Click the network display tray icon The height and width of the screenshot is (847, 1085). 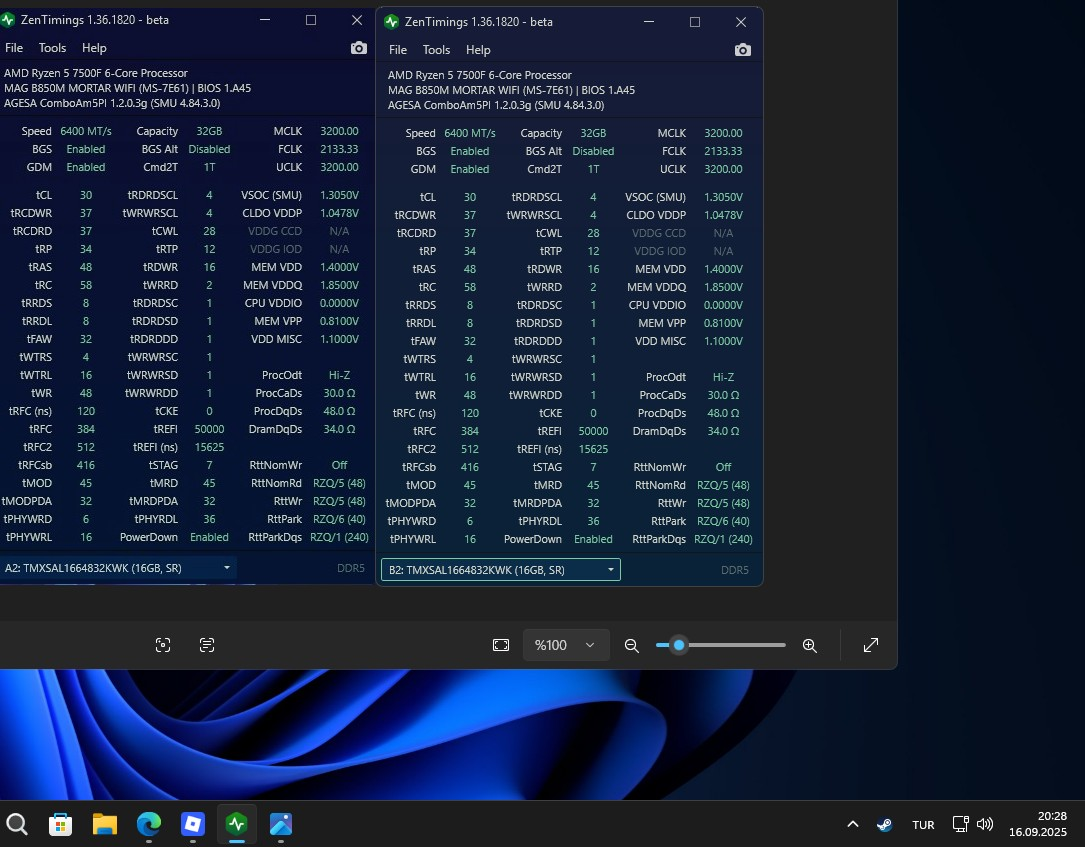click(960, 824)
